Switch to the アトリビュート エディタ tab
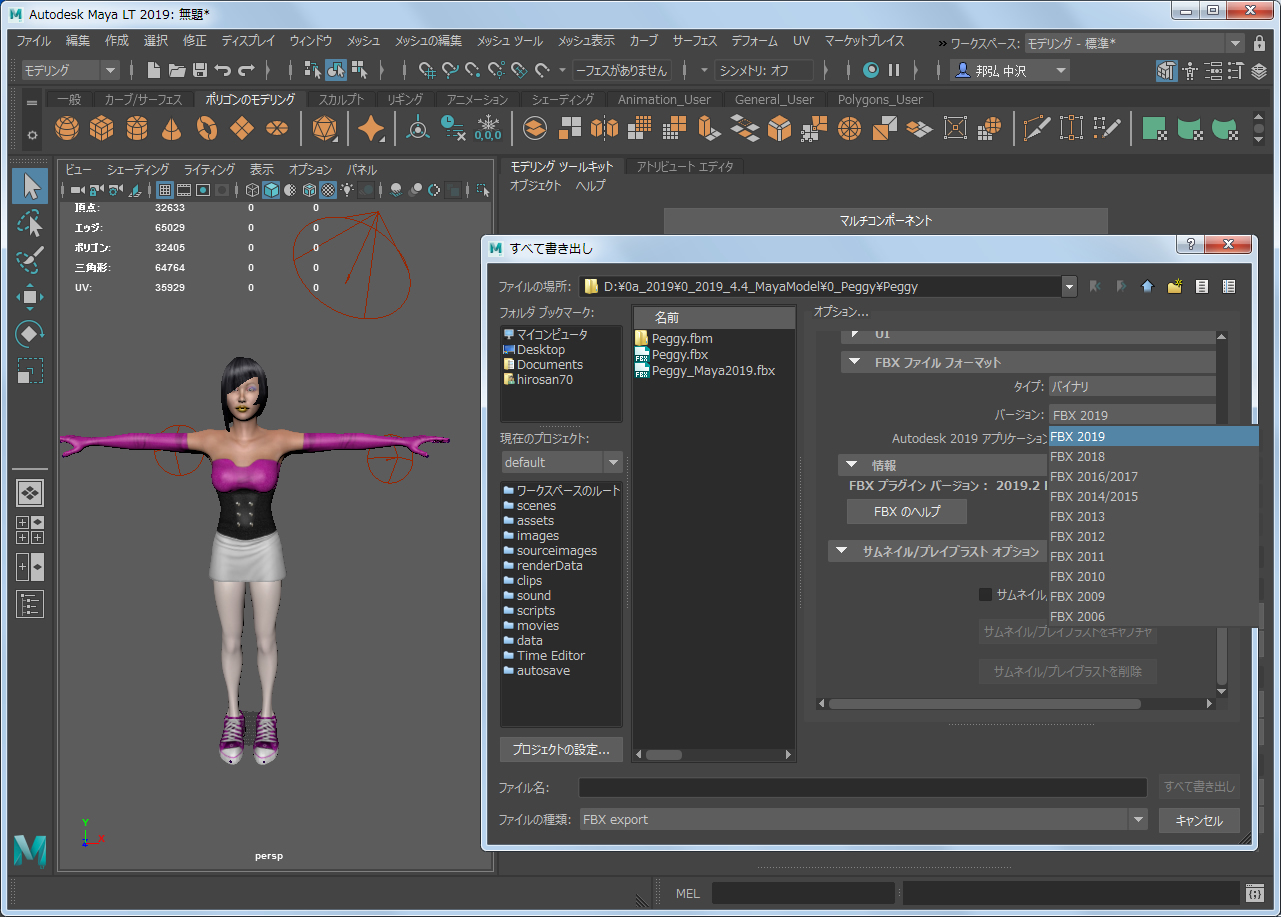The image size is (1281, 917). tap(685, 166)
